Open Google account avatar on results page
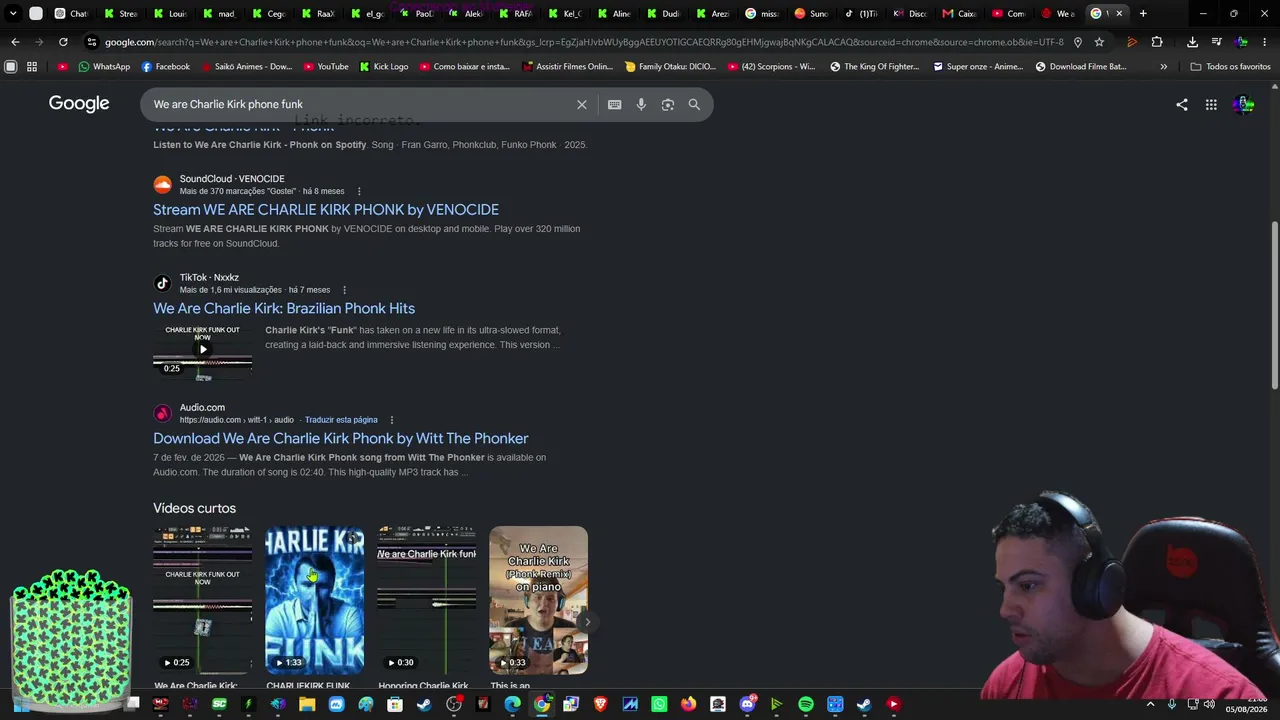 pyautogui.click(x=1243, y=104)
